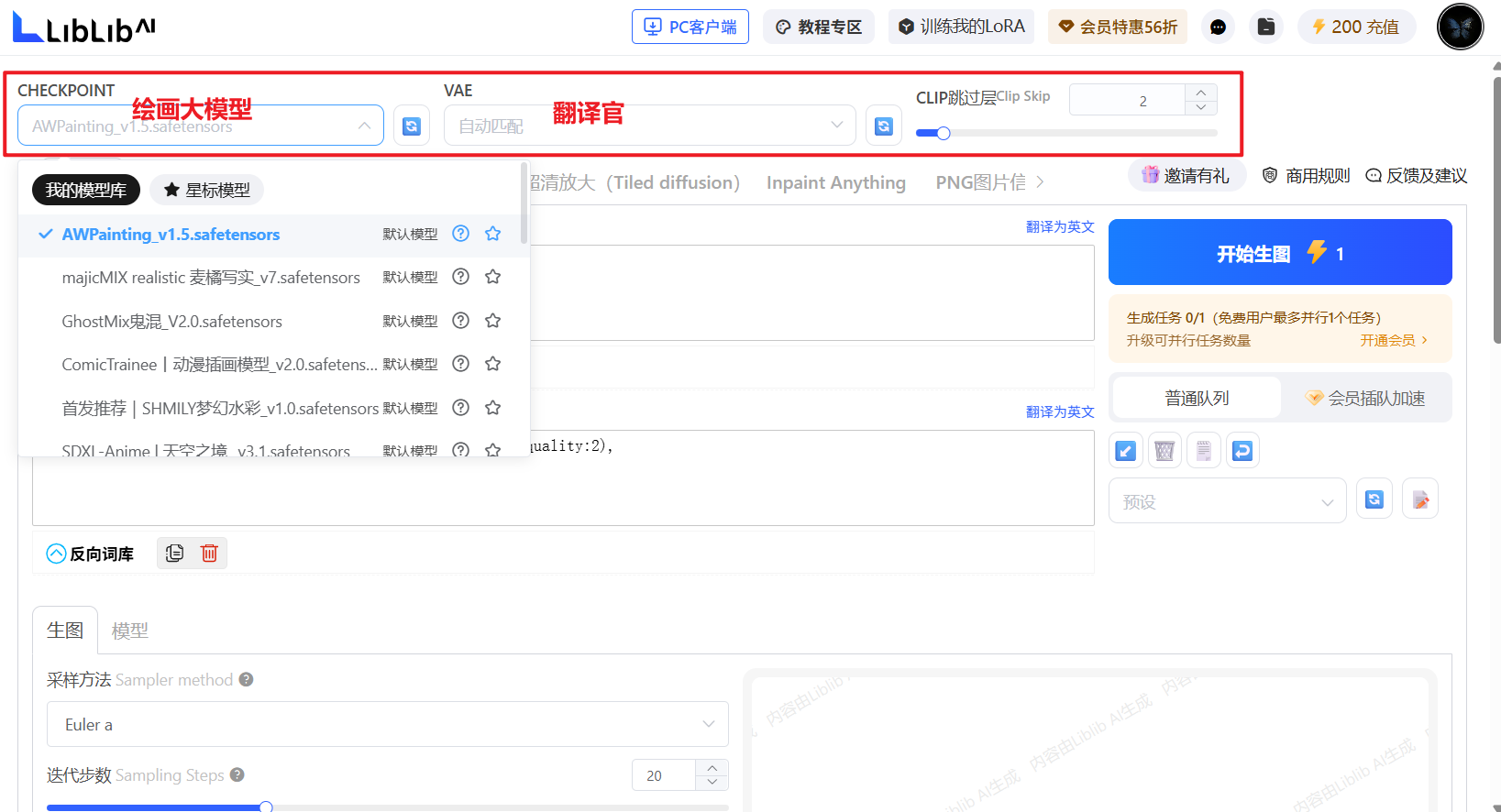Image resolution: width=1501 pixels, height=812 pixels.
Task: Star the ComicTrainee model
Action: click(493, 364)
